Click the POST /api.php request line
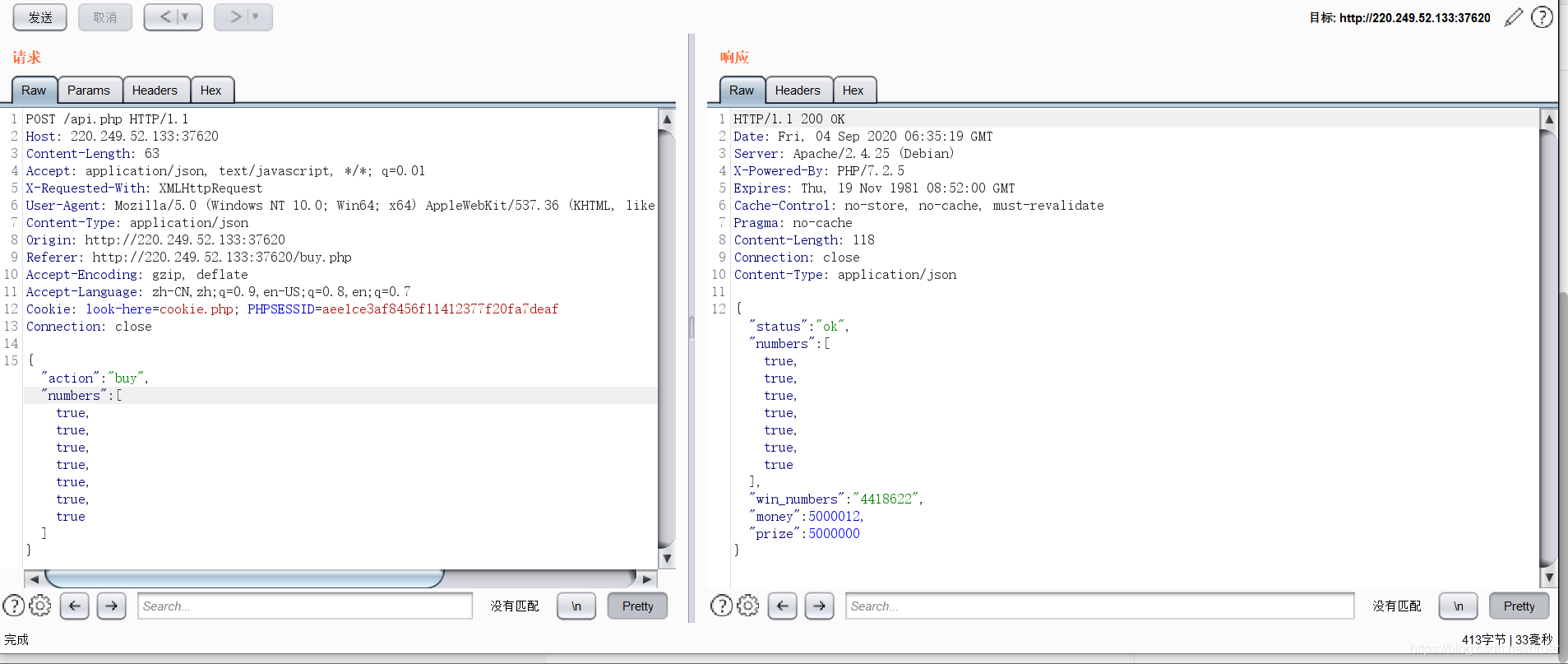Viewport: 1568px width, 664px height. coord(107,119)
